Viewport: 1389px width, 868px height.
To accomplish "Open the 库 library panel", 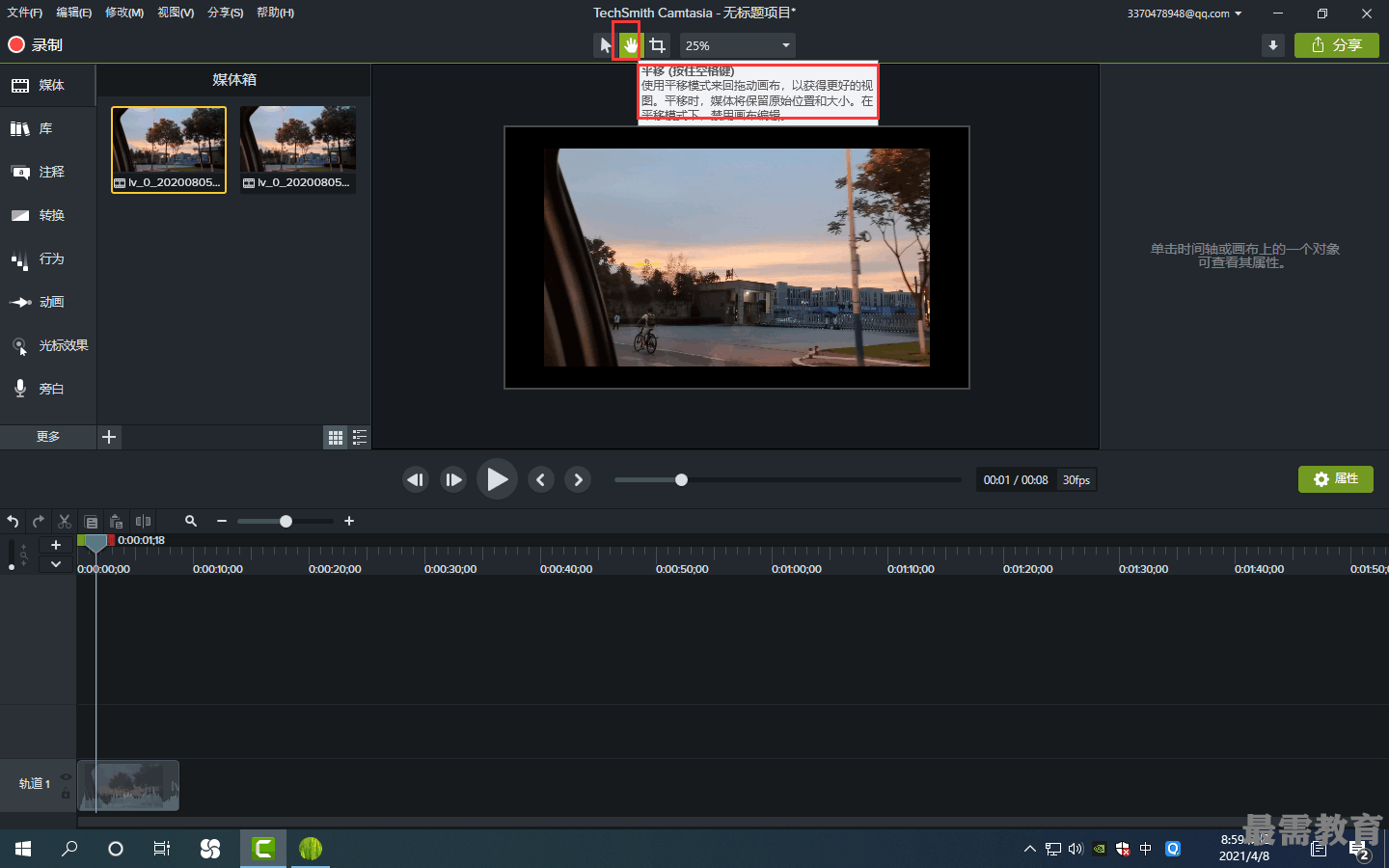I will tap(48, 128).
